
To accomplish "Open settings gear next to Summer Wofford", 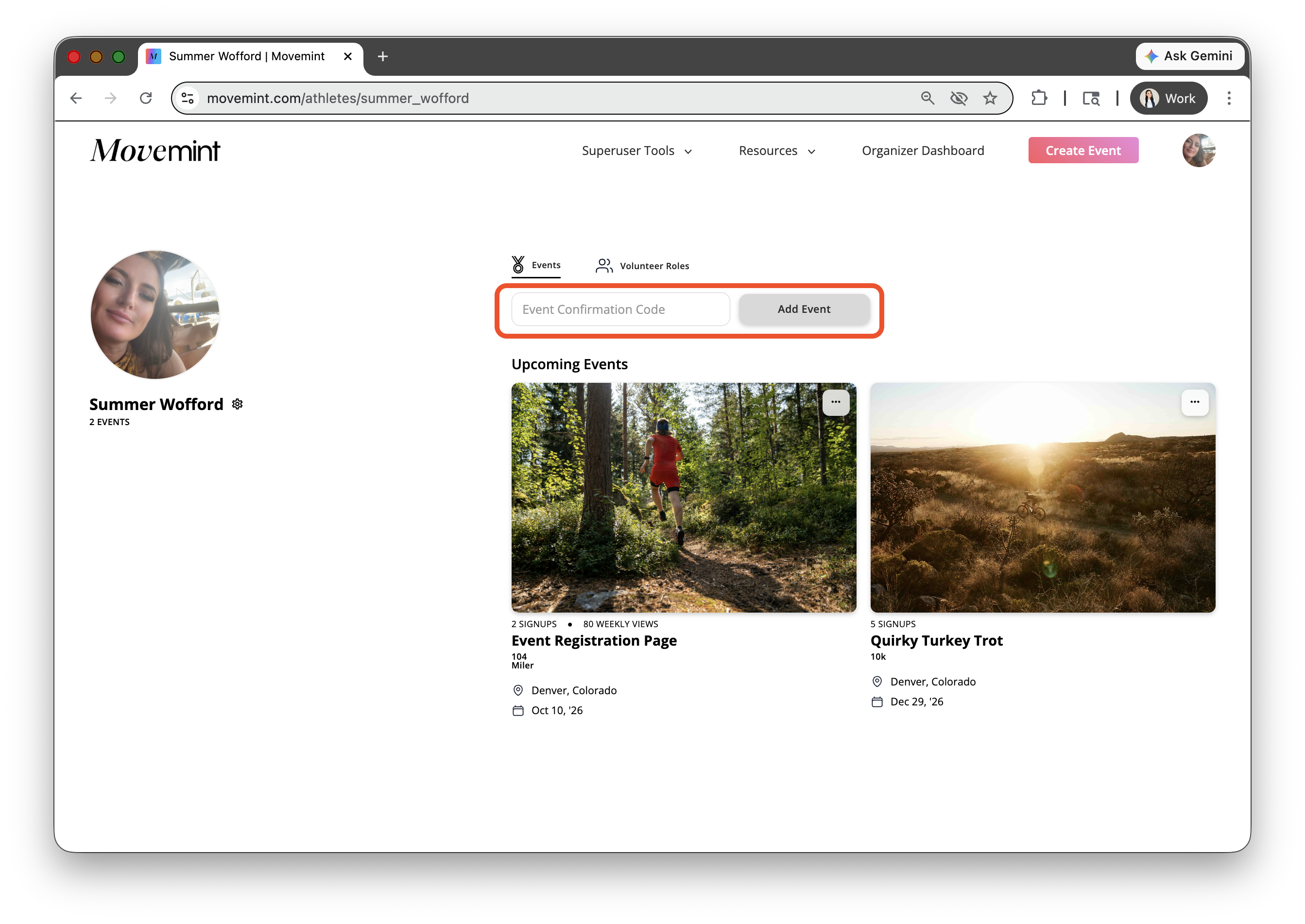I will (x=237, y=404).
